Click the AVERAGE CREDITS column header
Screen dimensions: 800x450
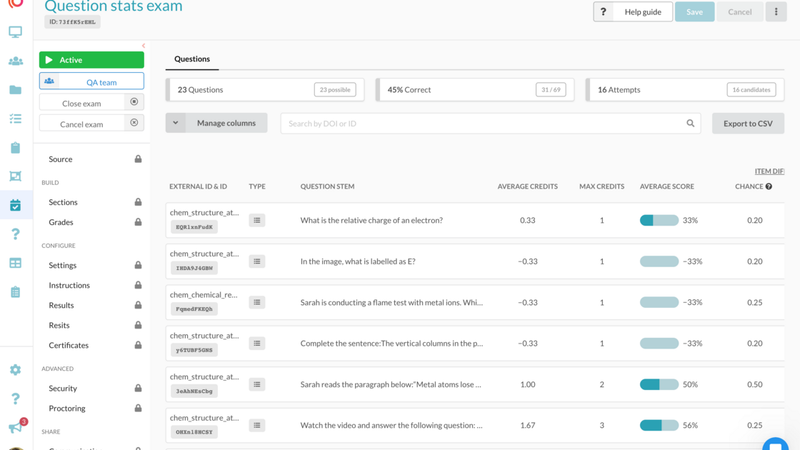tap(528, 187)
